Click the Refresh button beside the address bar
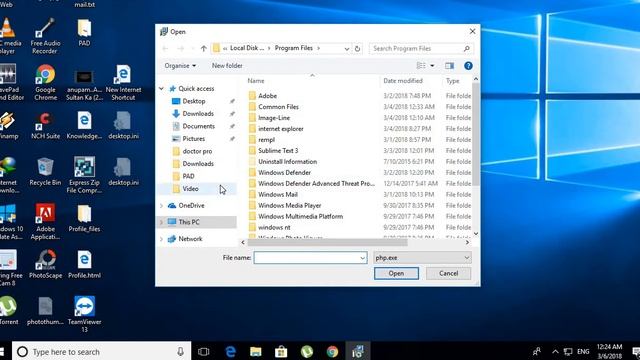Screen dimensions: 640x360 click(x=357, y=49)
